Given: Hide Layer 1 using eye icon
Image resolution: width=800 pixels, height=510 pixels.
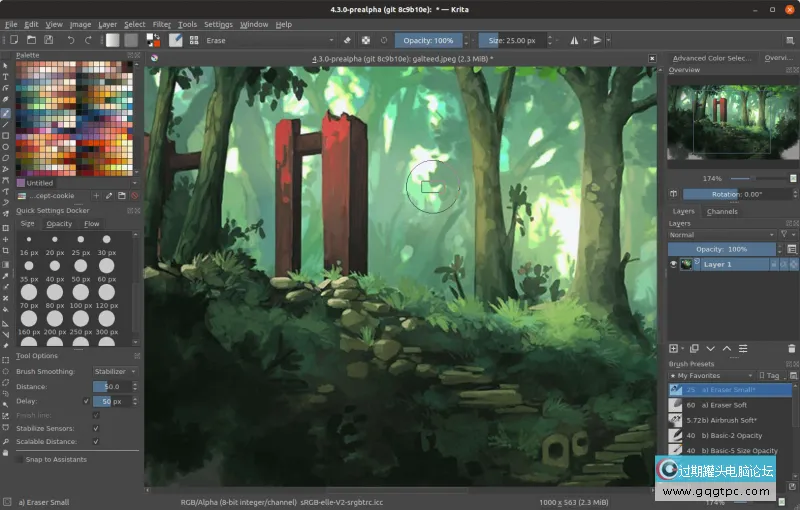Looking at the screenshot, I should (673, 264).
